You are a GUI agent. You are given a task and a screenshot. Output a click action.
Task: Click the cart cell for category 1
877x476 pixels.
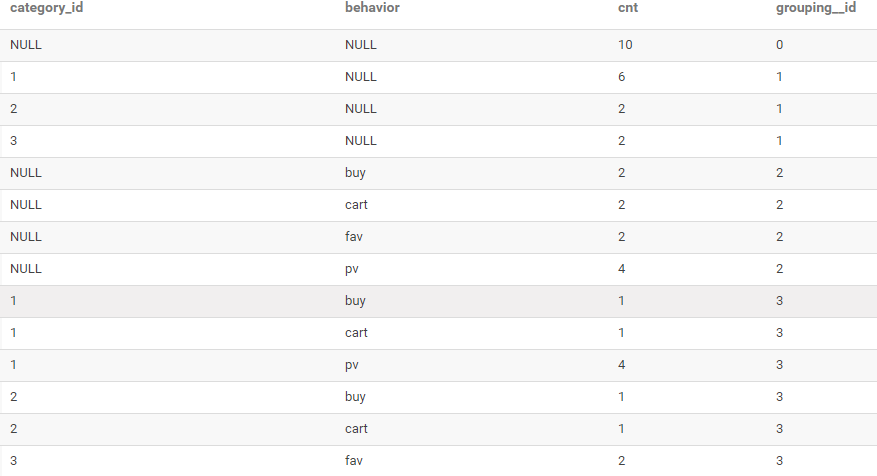tap(355, 333)
